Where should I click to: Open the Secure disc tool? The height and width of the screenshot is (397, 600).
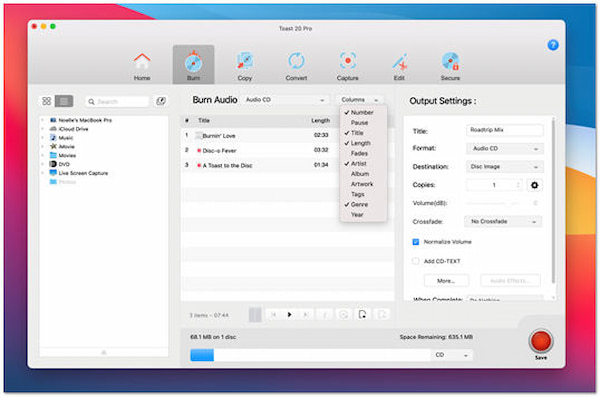click(450, 66)
